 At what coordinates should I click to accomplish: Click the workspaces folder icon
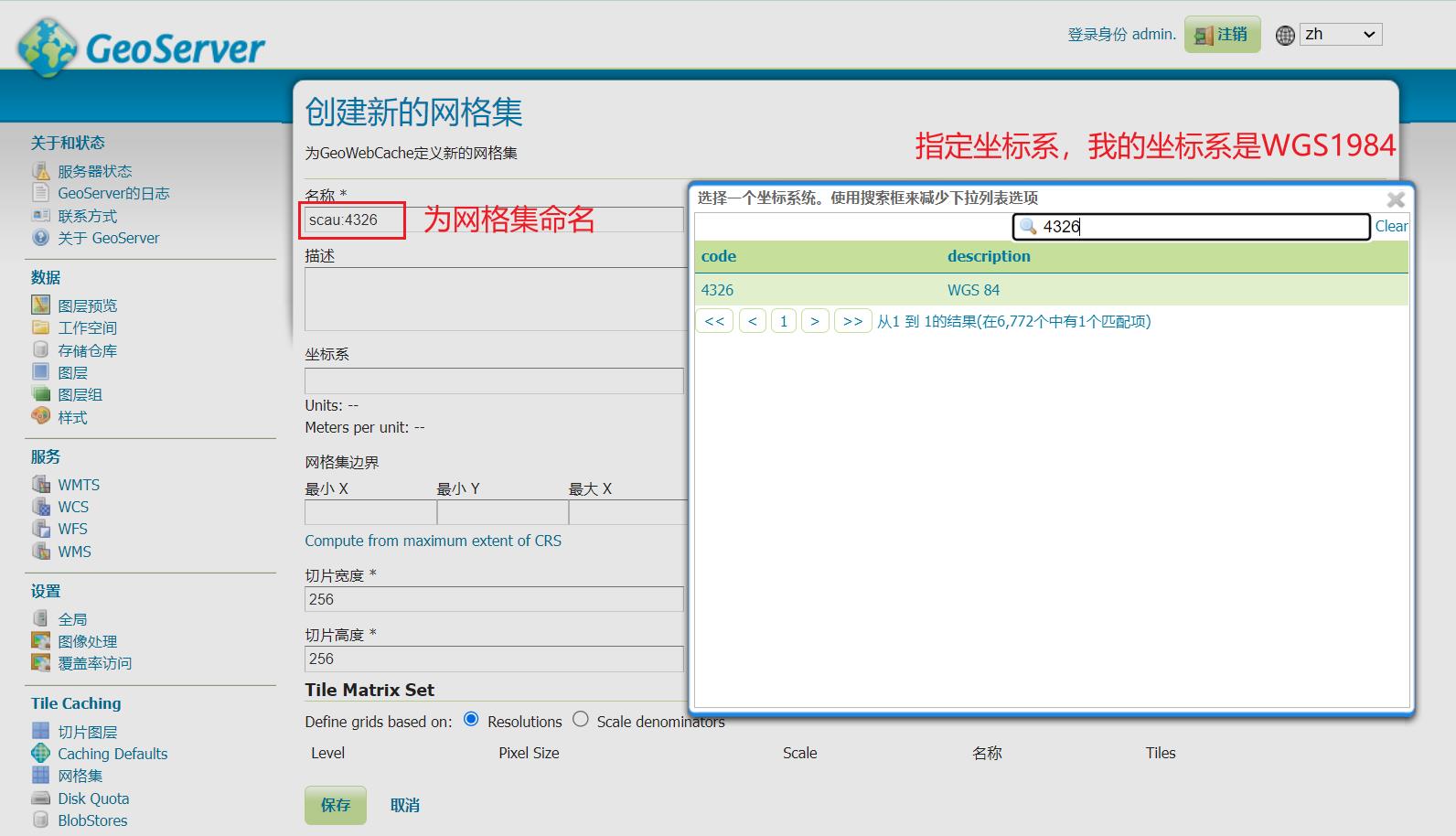pos(41,327)
